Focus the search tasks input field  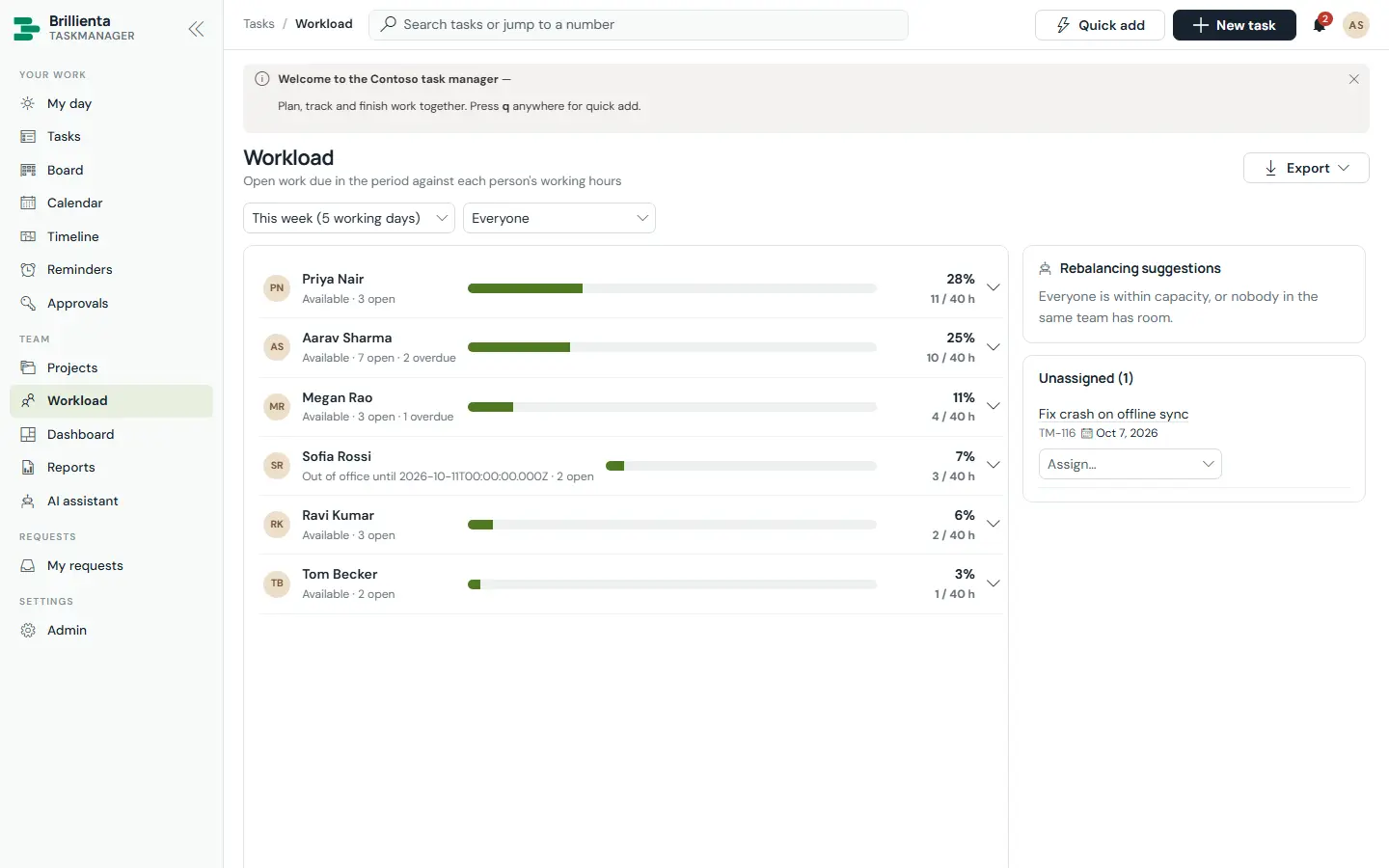(639, 25)
